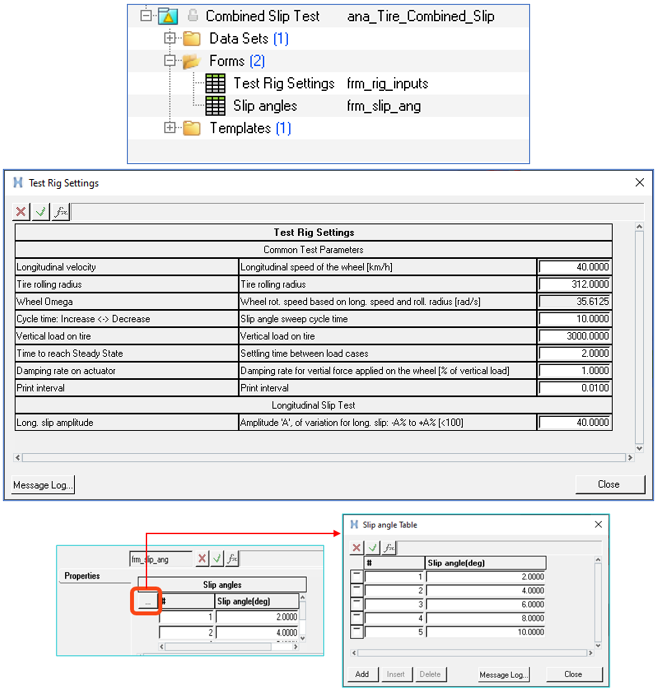
Task: Open the fx expression builder in Test Rig Settings
Action: click(x=61, y=212)
